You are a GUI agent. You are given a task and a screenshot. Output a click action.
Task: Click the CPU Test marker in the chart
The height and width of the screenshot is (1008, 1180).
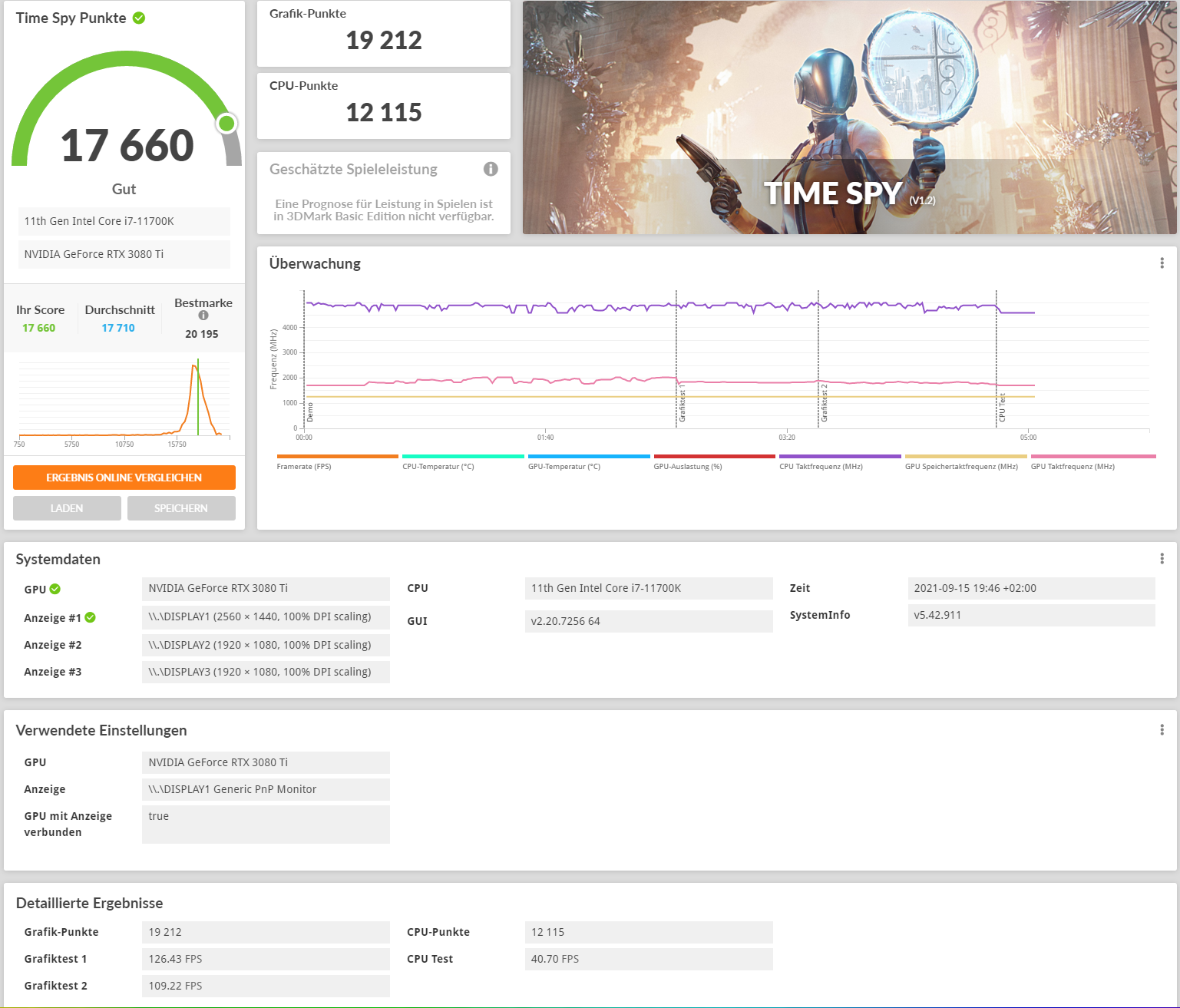click(1002, 408)
